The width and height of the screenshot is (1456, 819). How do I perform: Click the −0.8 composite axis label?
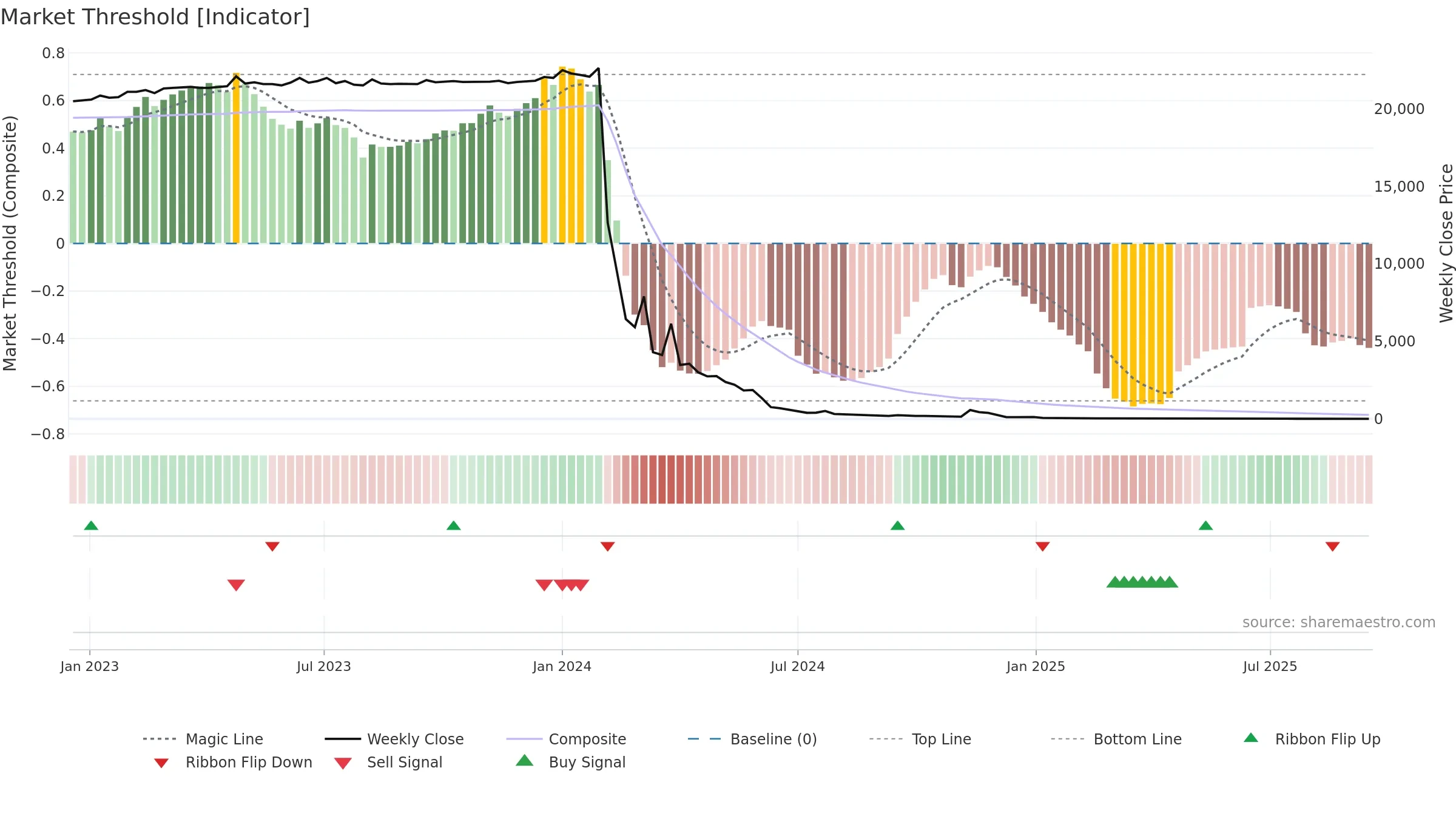tap(48, 434)
